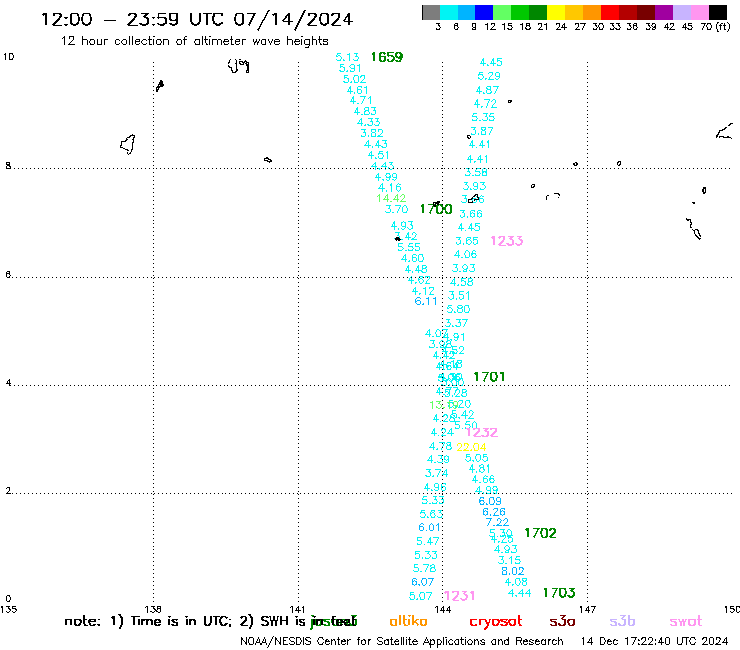The height and width of the screenshot is (650, 740).
Task: Select the wave height value 5.29
Action: pyautogui.click(x=489, y=76)
